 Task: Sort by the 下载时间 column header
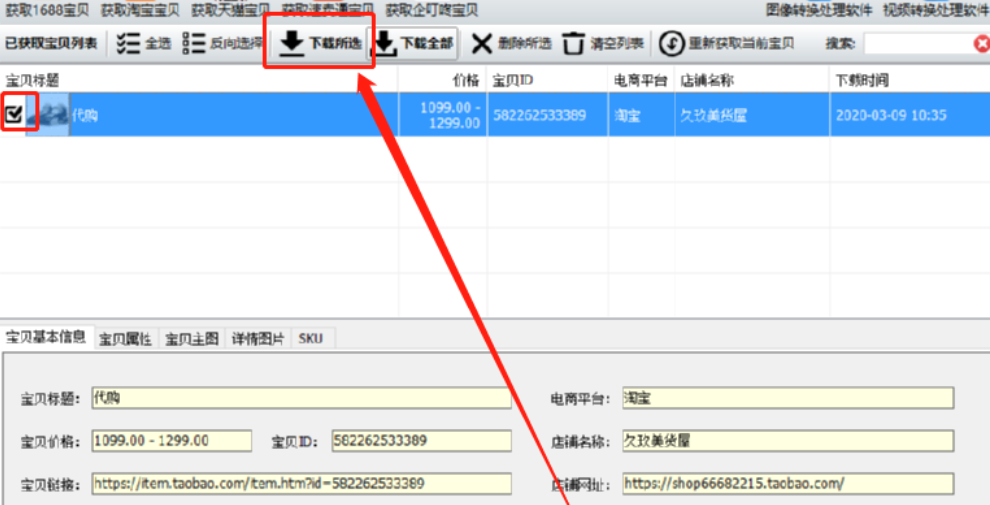tap(910, 80)
